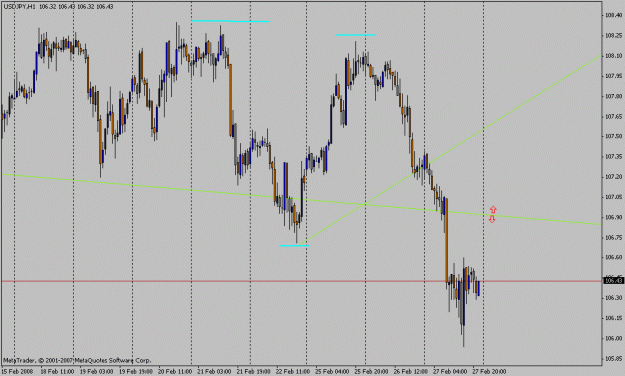The image size is (625, 376).
Task: Click the 21 Feb 19:00 time label
Action: [253, 372]
